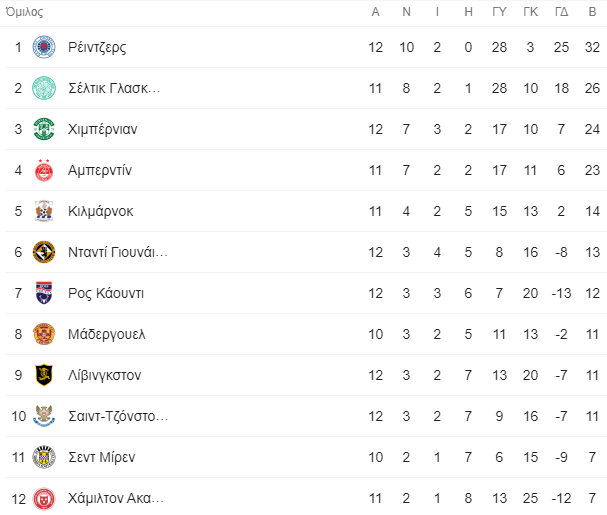Click the Livingston black and yellow crest
This screenshot has height=515, width=607.
tap(44, 375)
